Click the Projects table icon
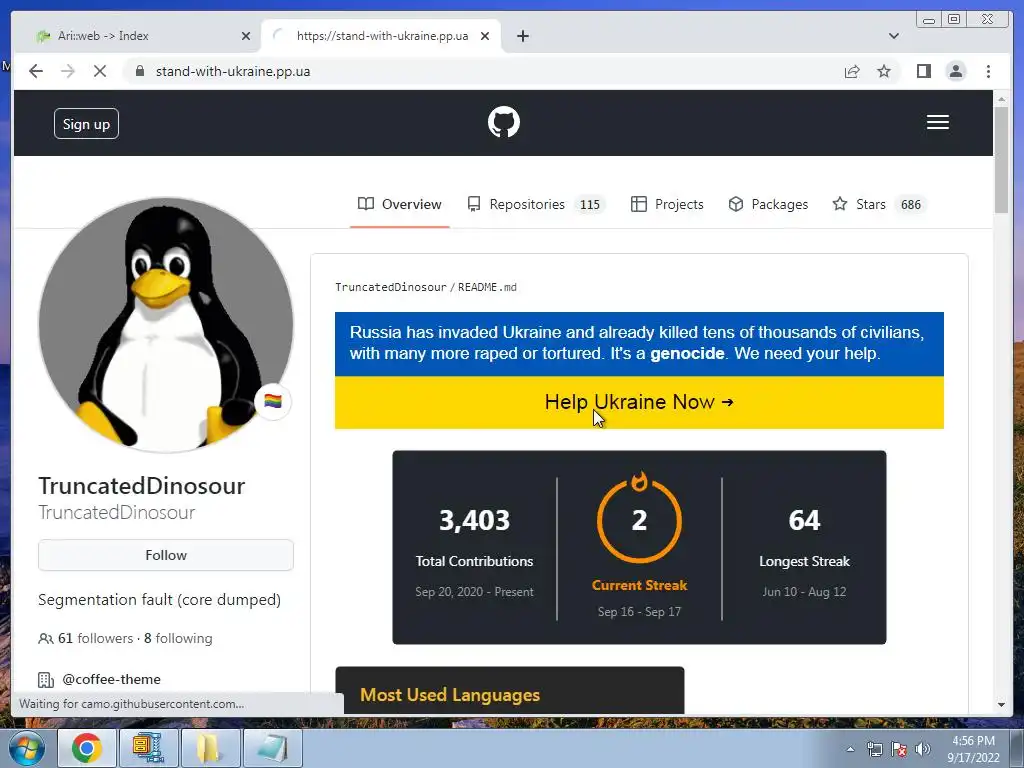1024x768 pixels. pos(638,204)
